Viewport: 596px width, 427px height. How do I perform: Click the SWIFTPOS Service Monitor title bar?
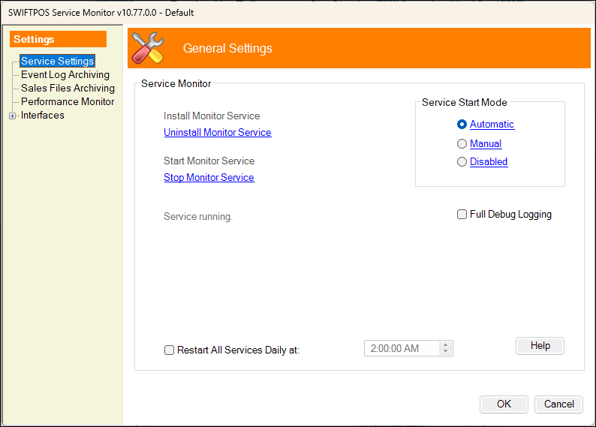tap(298, 13)
